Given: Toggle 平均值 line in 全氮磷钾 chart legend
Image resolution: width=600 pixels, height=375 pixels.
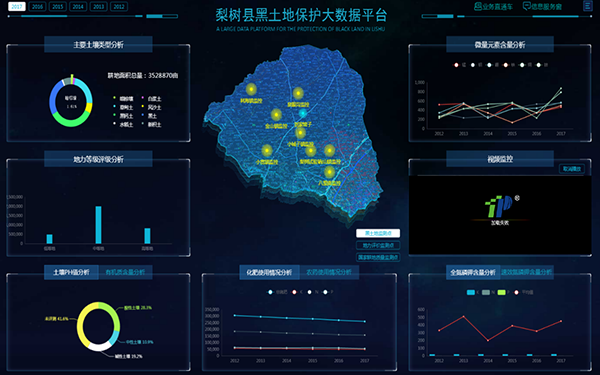Looking at the screenshot, I should [x=523, y=292].
